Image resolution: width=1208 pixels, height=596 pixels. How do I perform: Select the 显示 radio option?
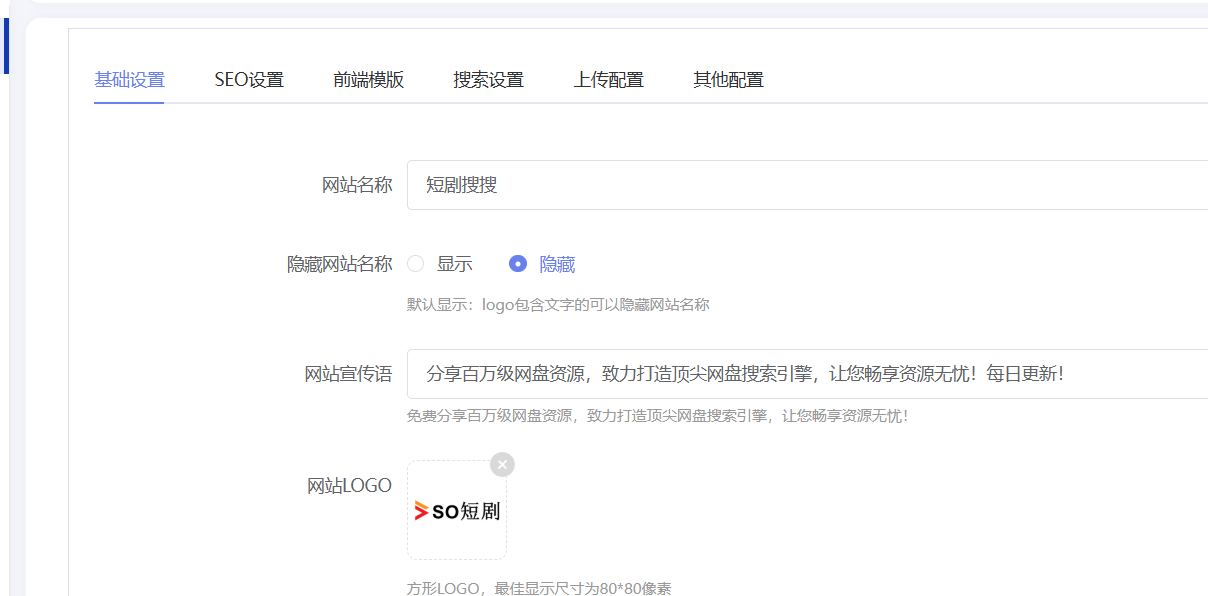coord(440,264)
